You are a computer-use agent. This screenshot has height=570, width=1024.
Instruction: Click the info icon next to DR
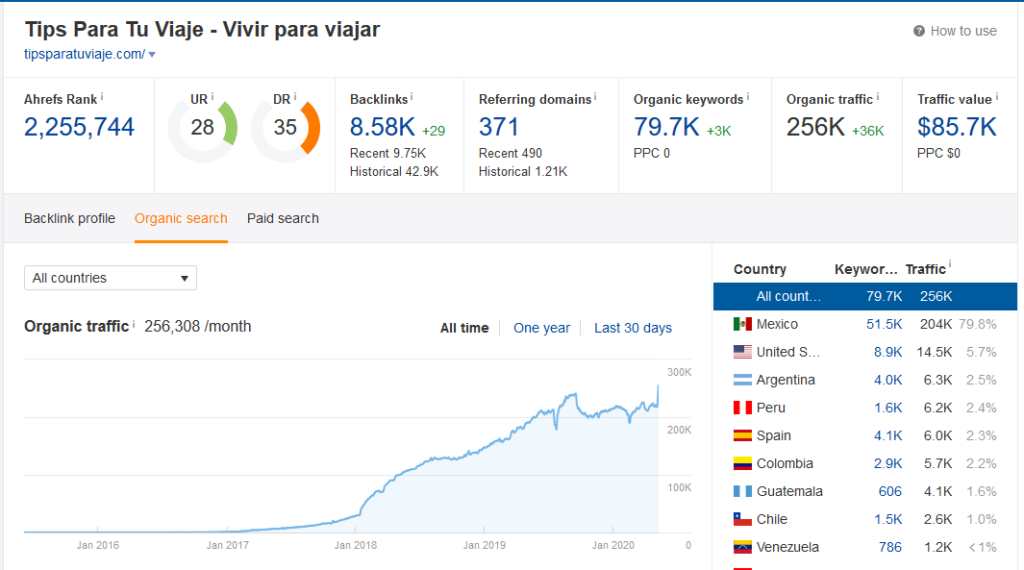295,97
